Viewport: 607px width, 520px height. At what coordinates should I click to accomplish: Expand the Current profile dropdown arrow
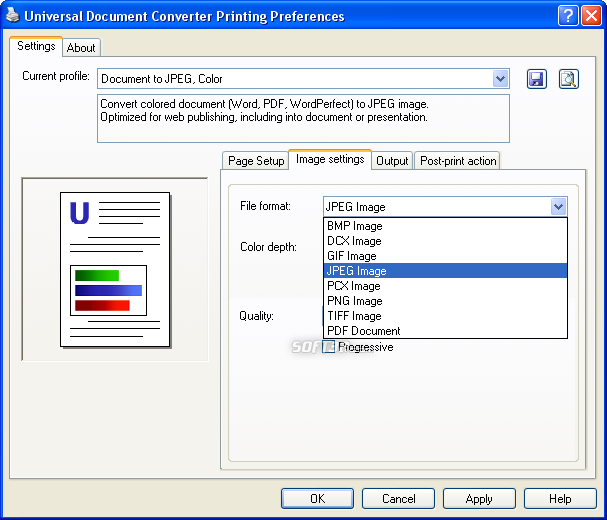[500, 79]
